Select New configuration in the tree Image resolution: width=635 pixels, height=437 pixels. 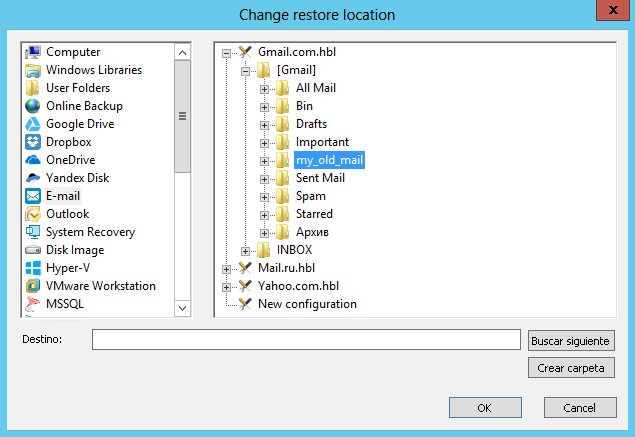(x=307, y=304)
